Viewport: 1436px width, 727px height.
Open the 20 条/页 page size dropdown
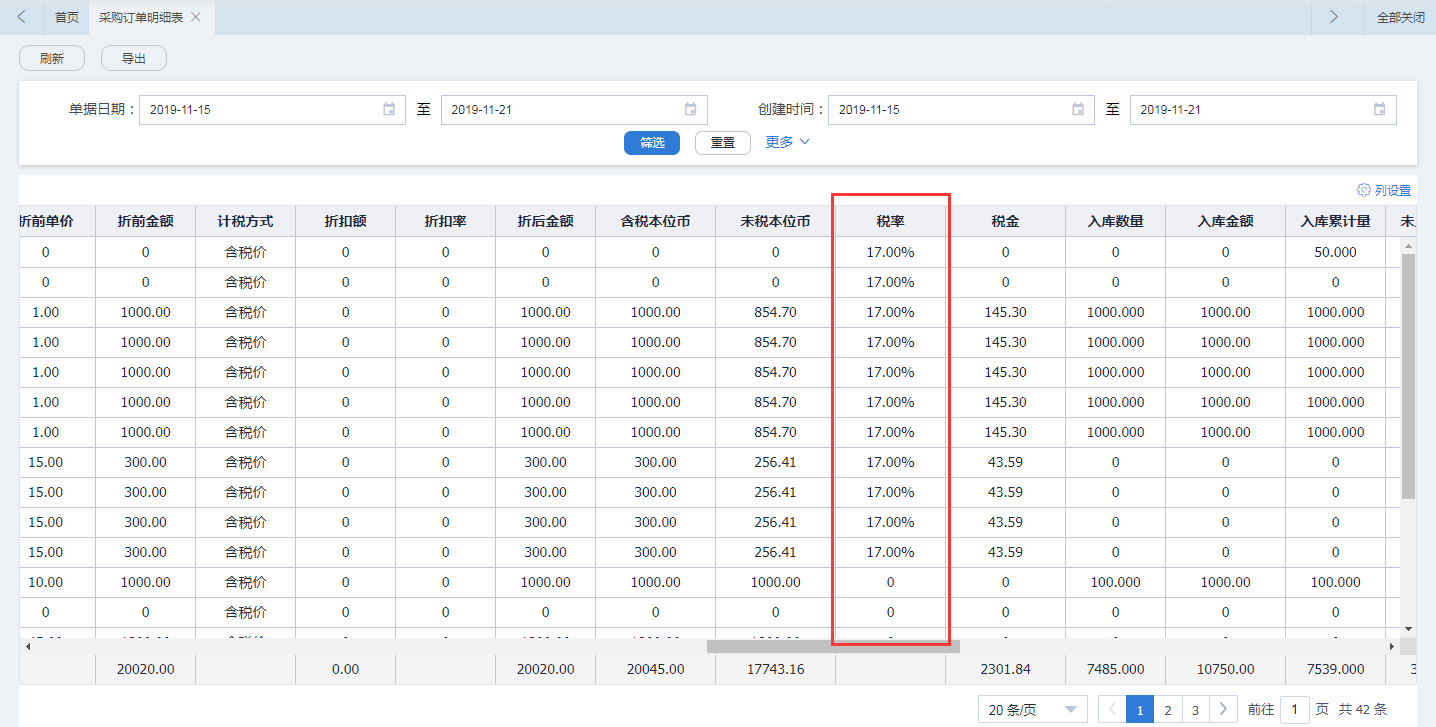pos(1033,709)
